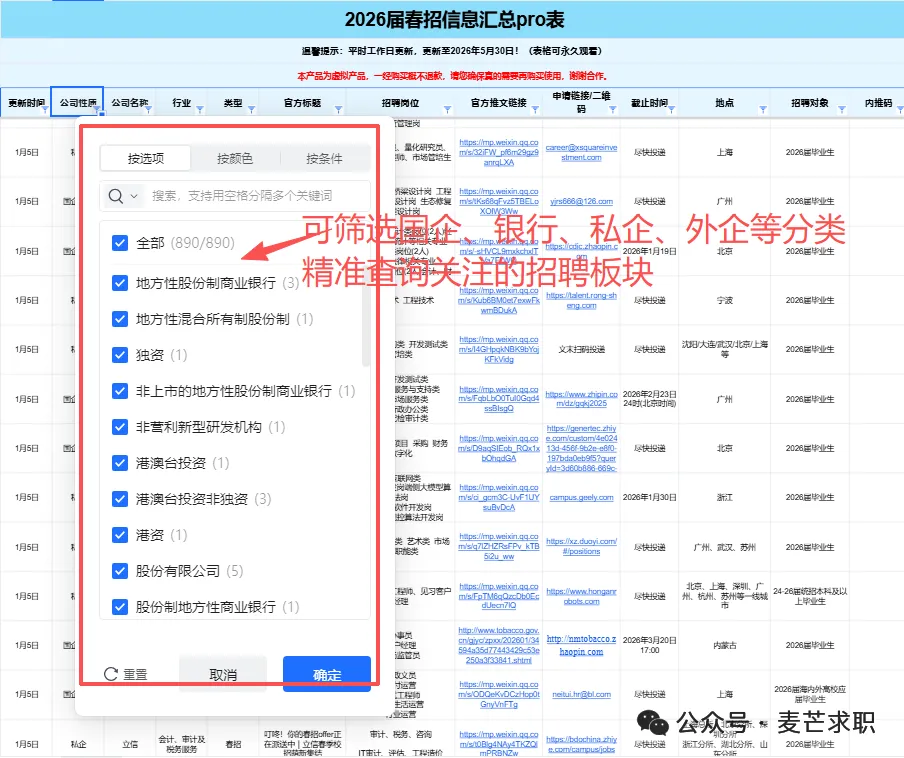Click the filter search input field
904x758 pixels.
(259, 196)
